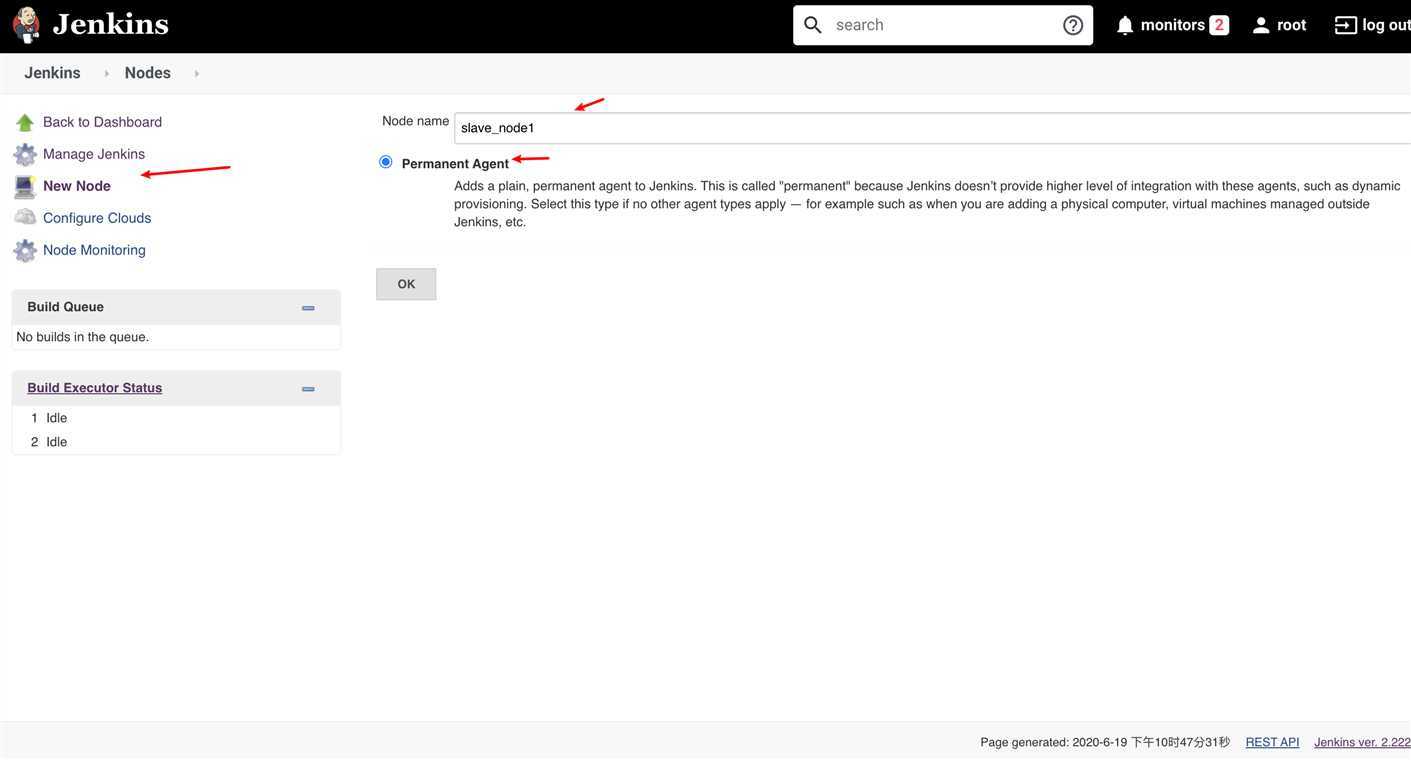Click the green up arrow dashboard icon

coord(25,122)
